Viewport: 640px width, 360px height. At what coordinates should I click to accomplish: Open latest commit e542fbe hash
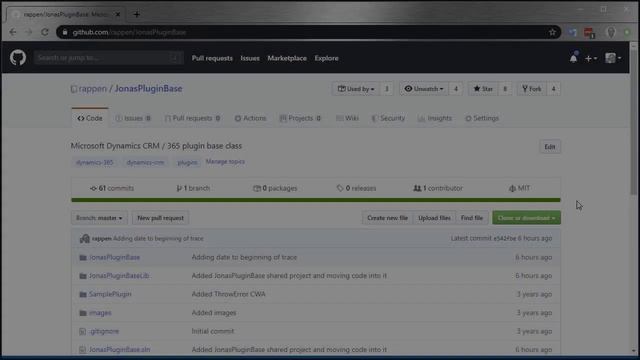pos(504,238)
